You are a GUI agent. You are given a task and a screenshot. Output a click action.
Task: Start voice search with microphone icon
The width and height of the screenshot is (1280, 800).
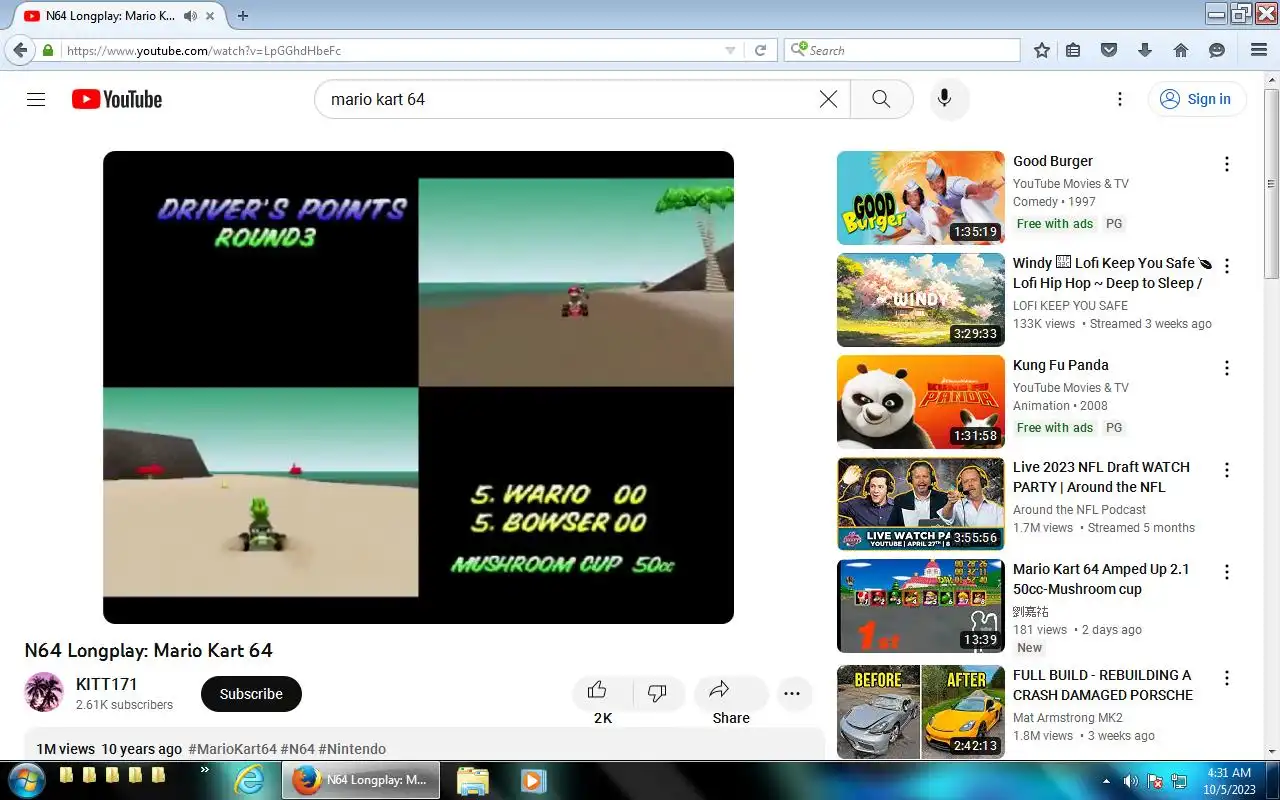tap(943, 99)
